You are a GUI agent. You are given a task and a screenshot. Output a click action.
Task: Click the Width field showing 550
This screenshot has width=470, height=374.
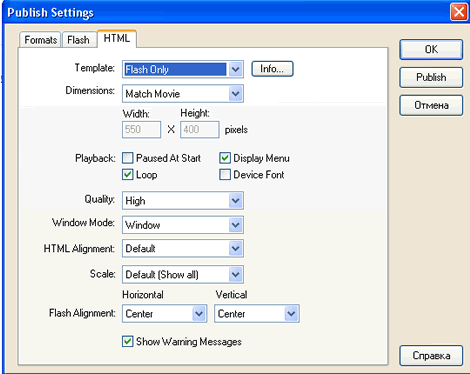click(x=141, y=129)
